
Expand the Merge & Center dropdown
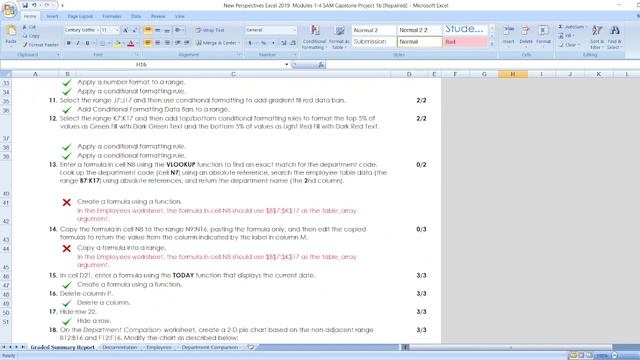point(239,43)
